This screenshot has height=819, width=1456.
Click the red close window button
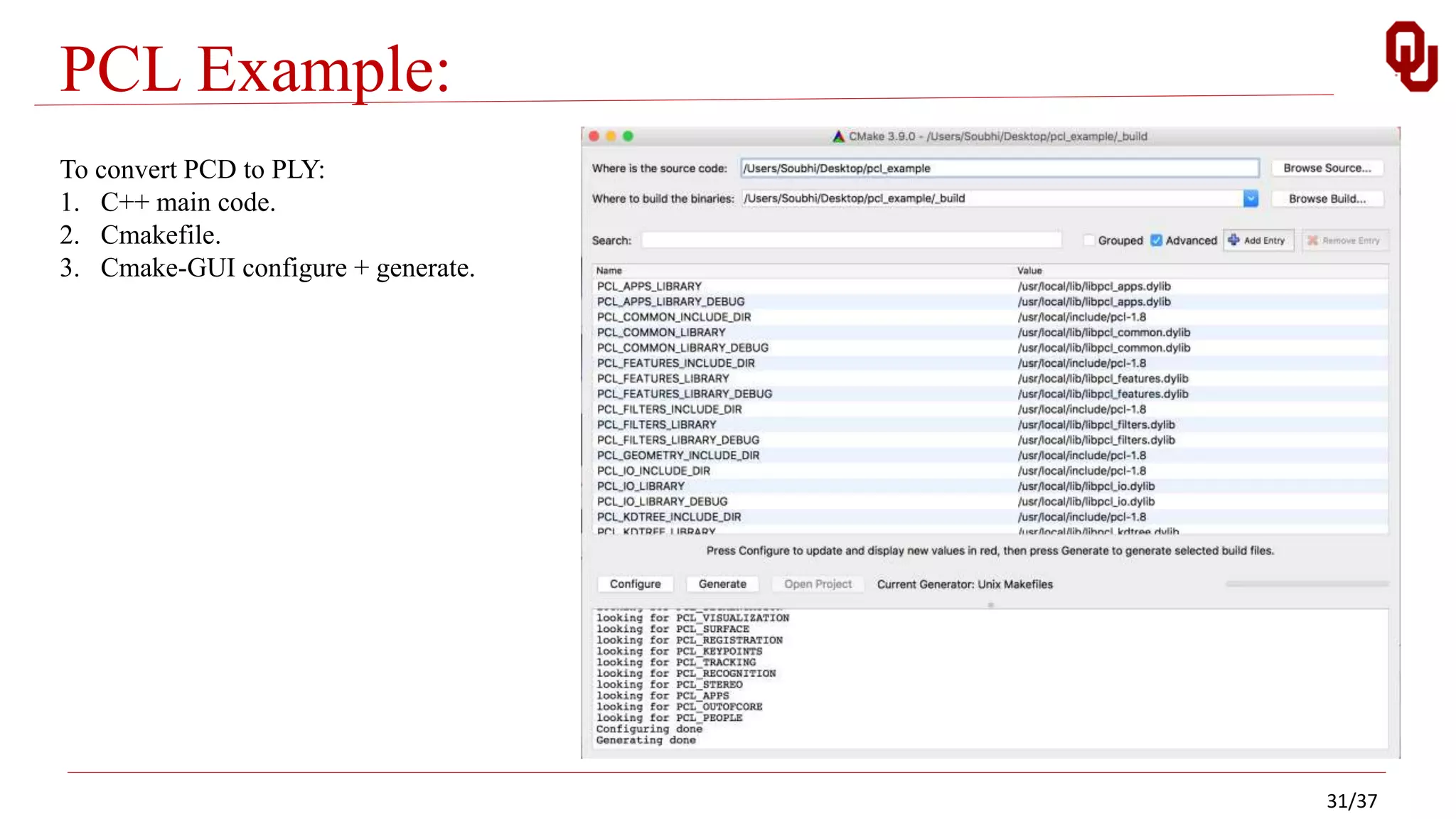(594, 136)
